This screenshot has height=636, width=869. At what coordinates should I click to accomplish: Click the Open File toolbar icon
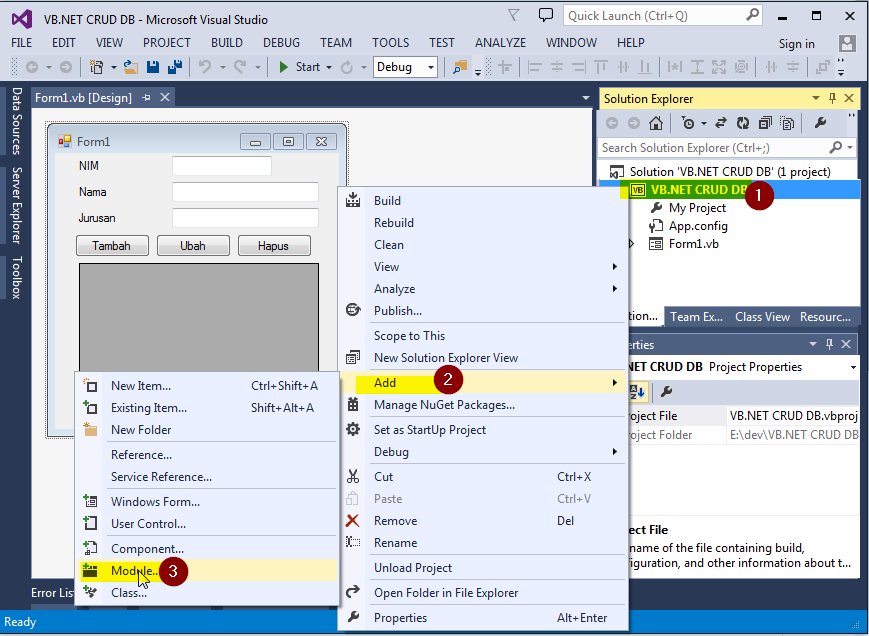(131, 67)
